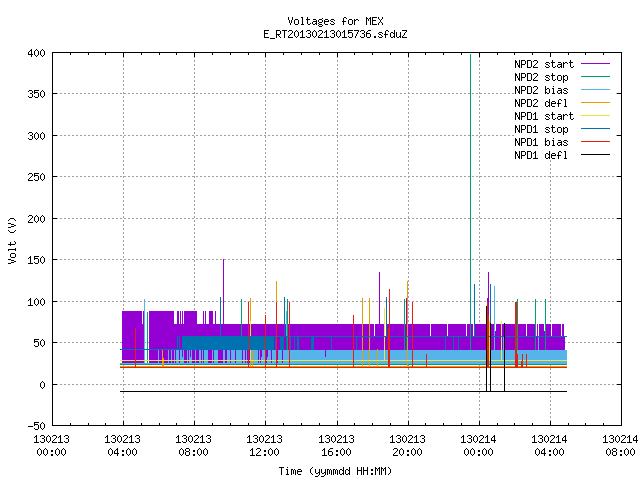Click the chart title "Voltages for MEX"
640x480 pixels.
pyautogui.click(x=335, y=21)
